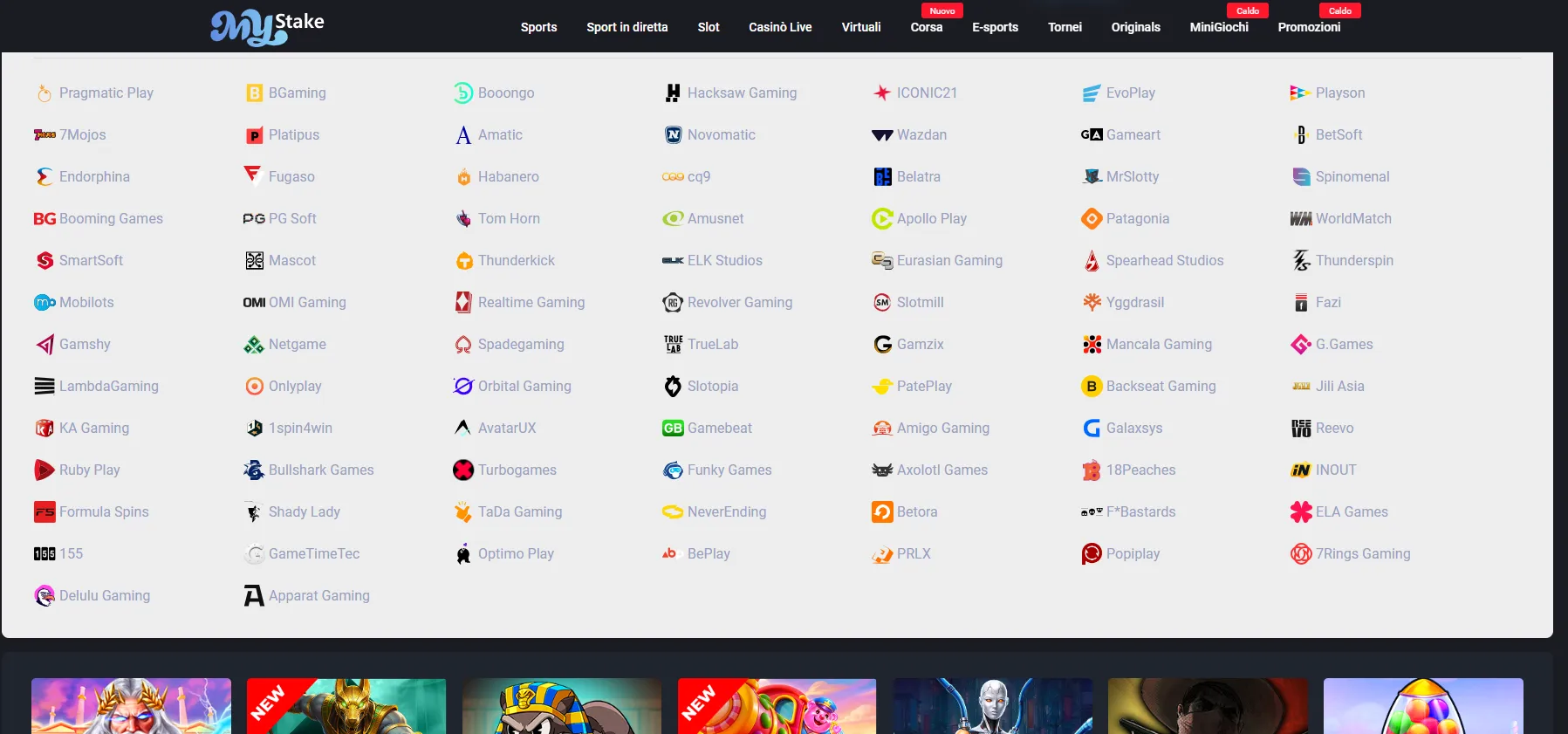
Task: Open the Promozioni page
Action: [x=1309, y=27]
